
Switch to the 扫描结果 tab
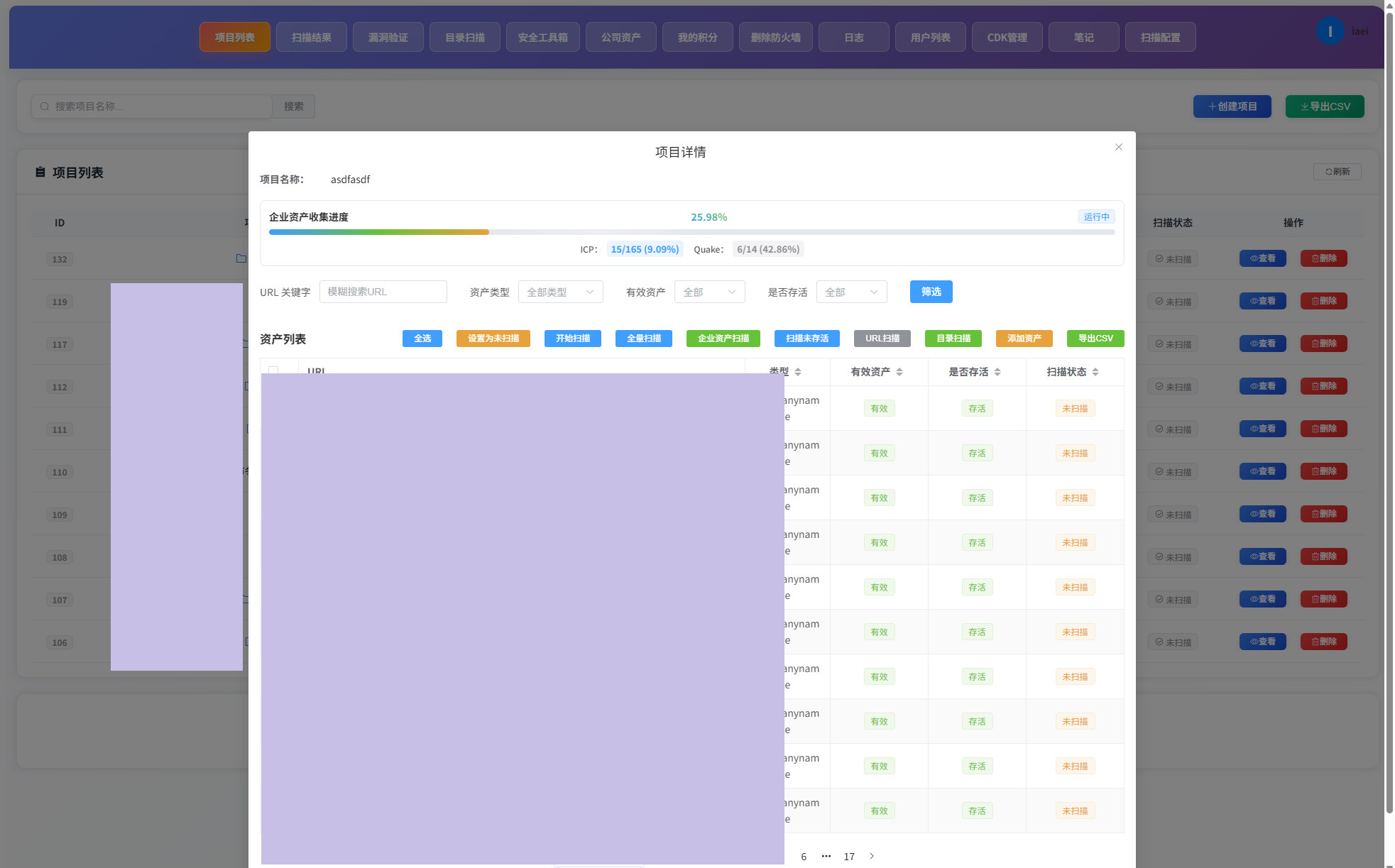click(312, 37)
